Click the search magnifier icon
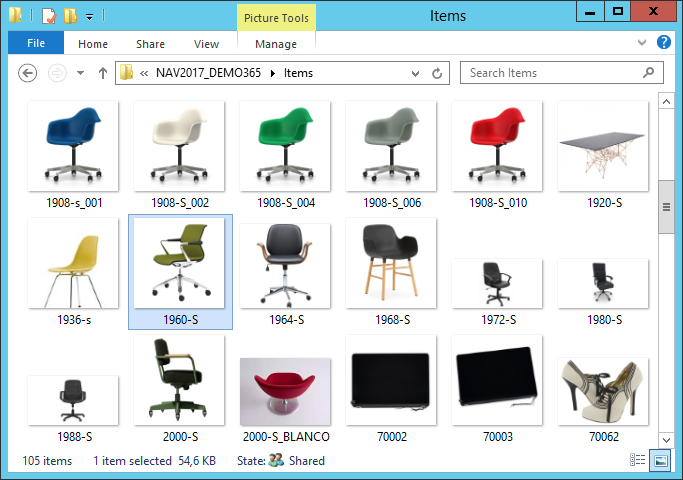The height and width of the screenshot is (480, 683). (x=648, y=72)
